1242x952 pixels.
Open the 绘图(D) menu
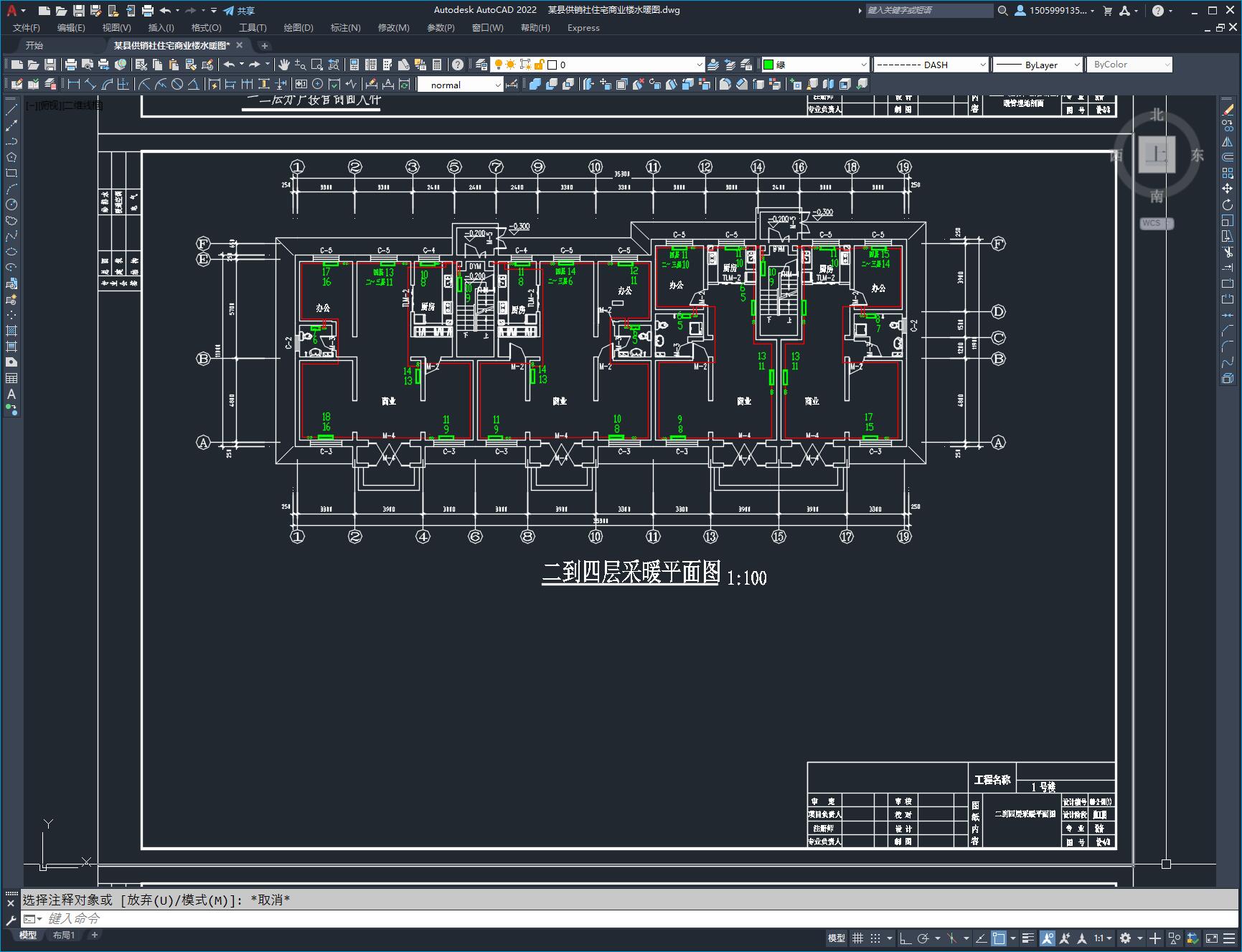click(x=298, y=28)
